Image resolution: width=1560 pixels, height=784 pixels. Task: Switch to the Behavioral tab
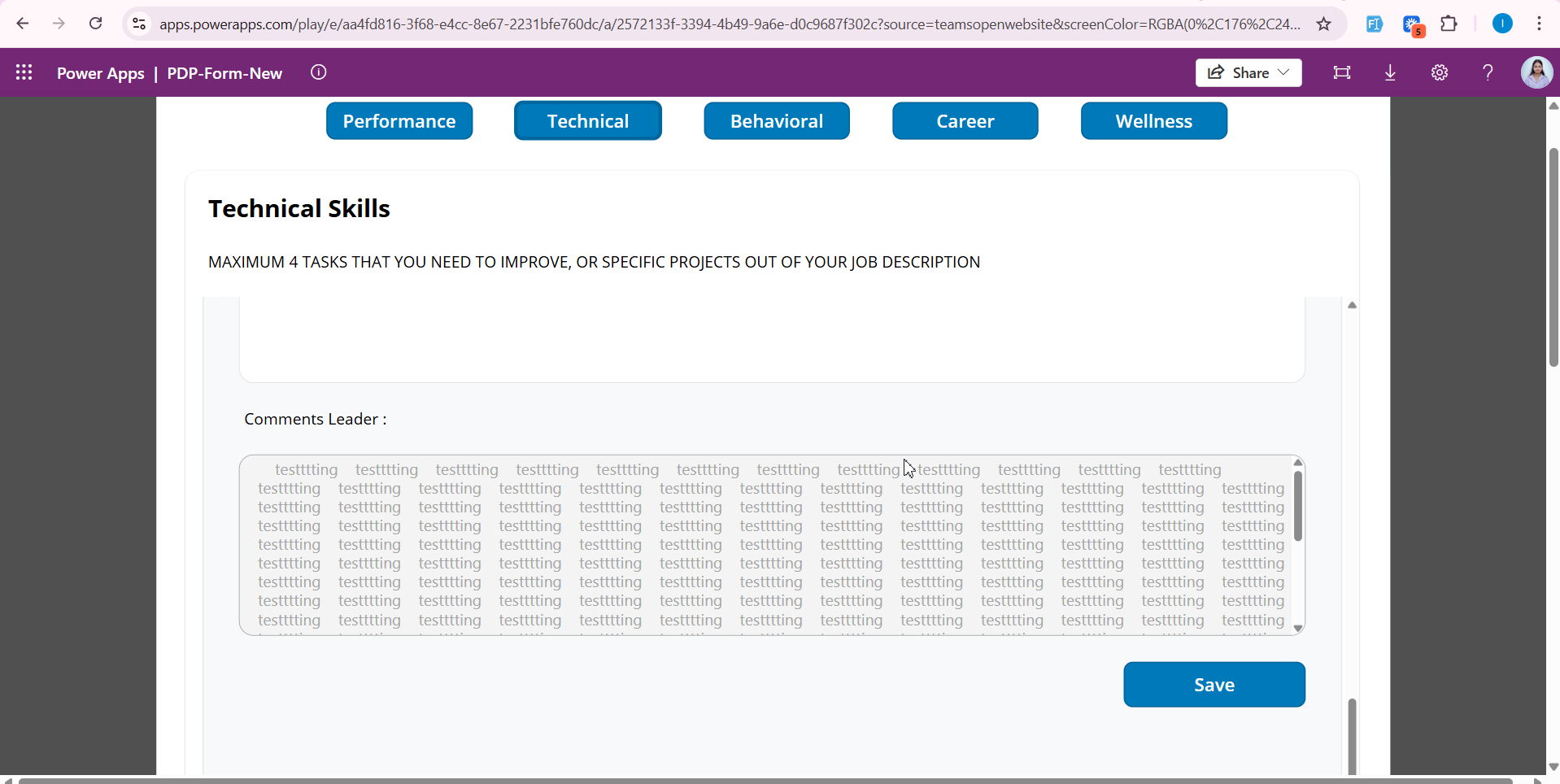[x=777, y=121]
